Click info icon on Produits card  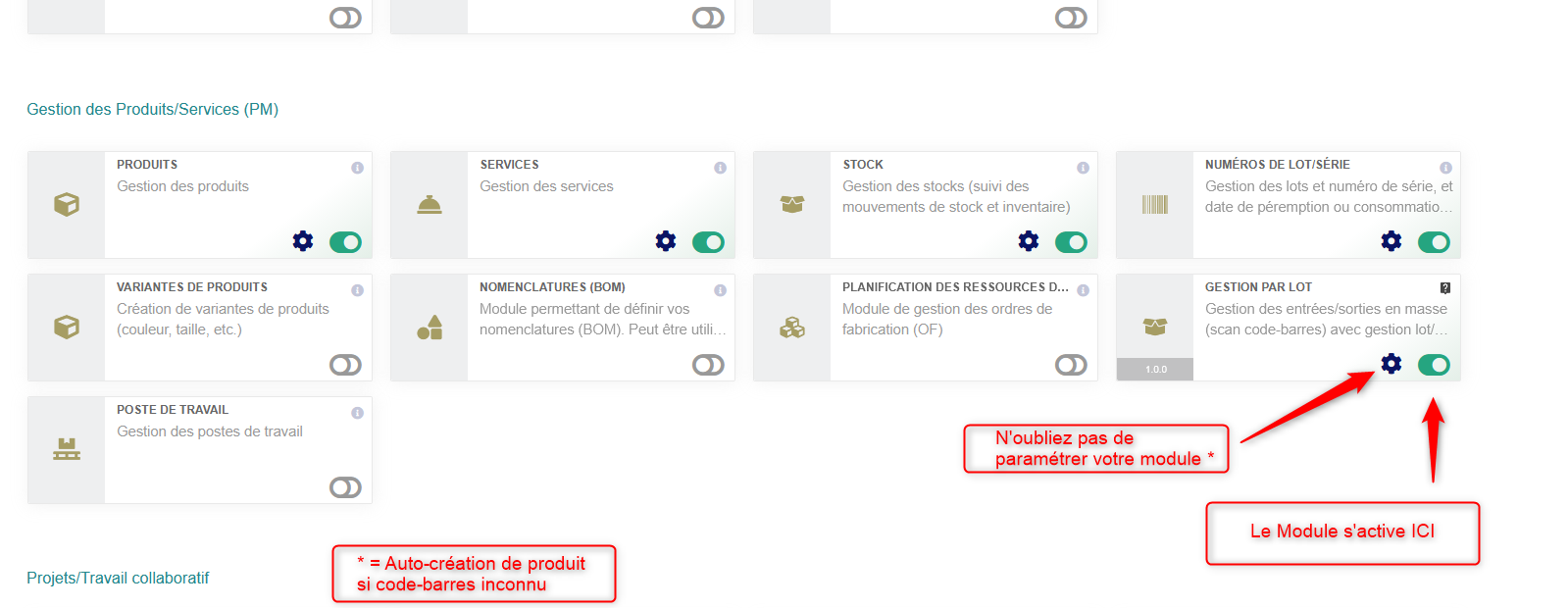coord(357,168)
